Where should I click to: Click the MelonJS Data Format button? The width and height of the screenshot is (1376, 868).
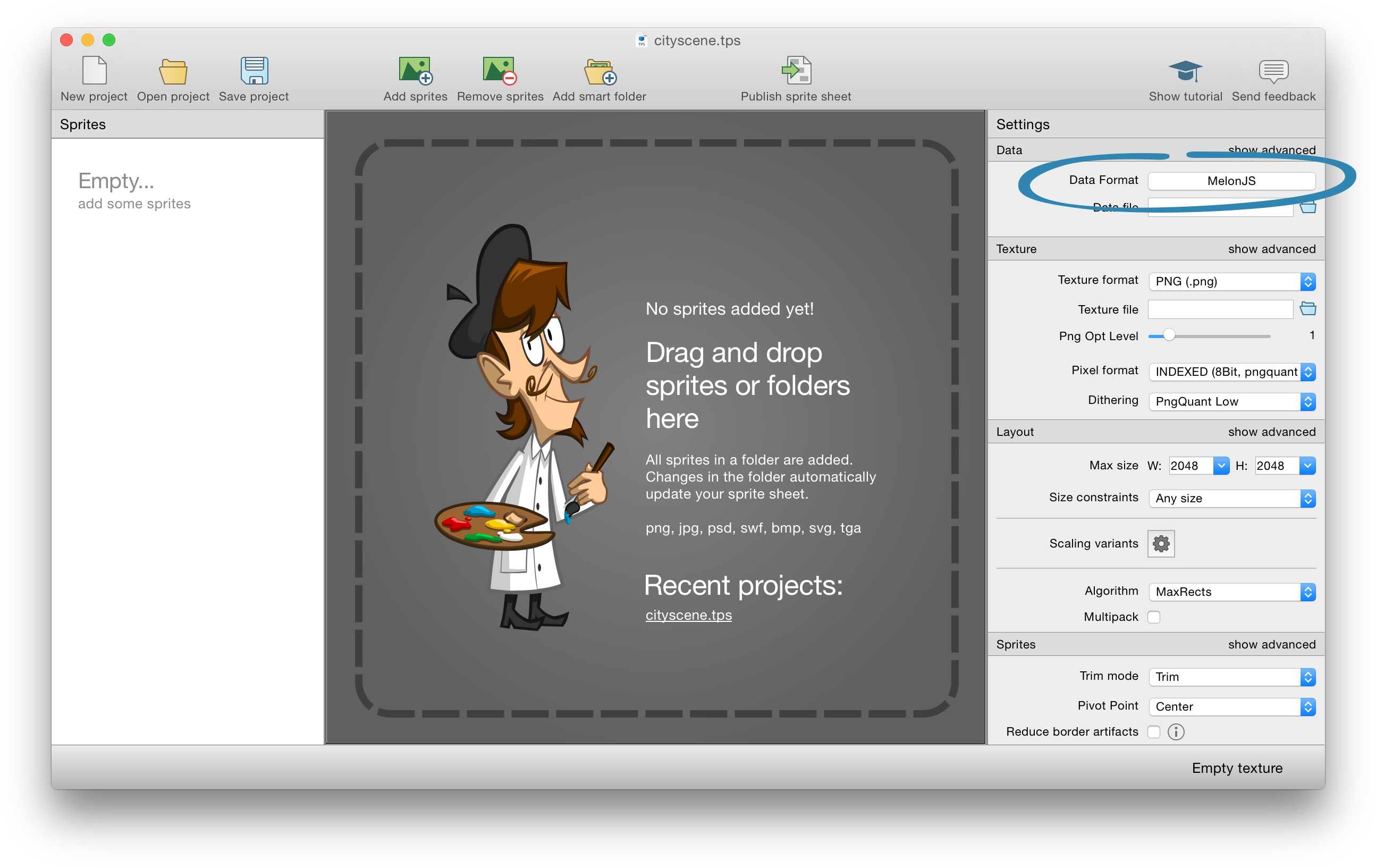(x=1231, y=181)
